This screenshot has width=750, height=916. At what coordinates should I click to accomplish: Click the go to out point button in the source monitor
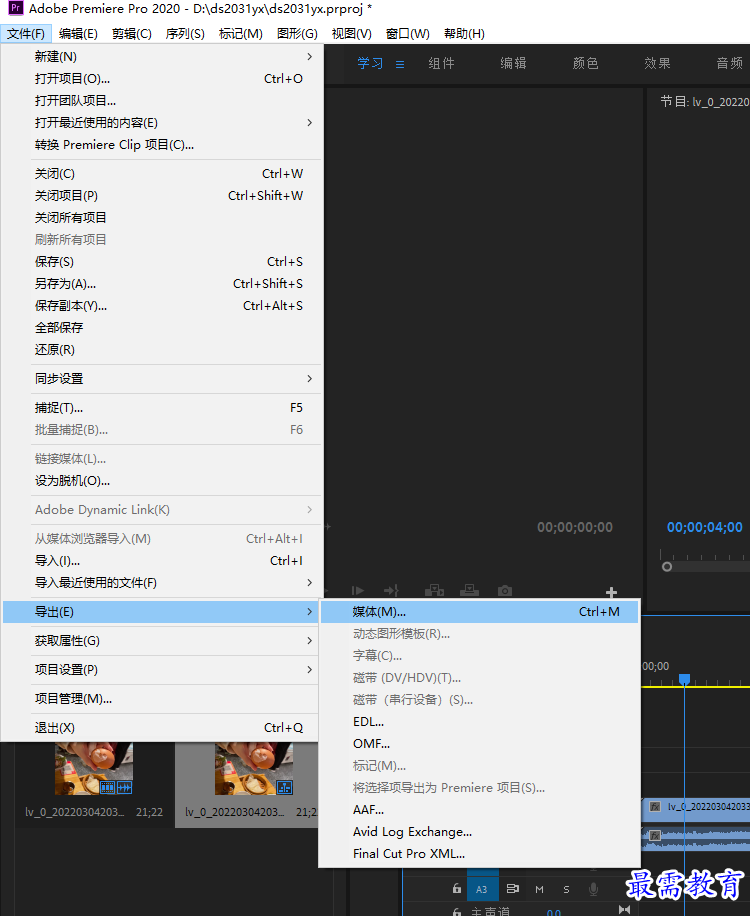click(391, 591)
